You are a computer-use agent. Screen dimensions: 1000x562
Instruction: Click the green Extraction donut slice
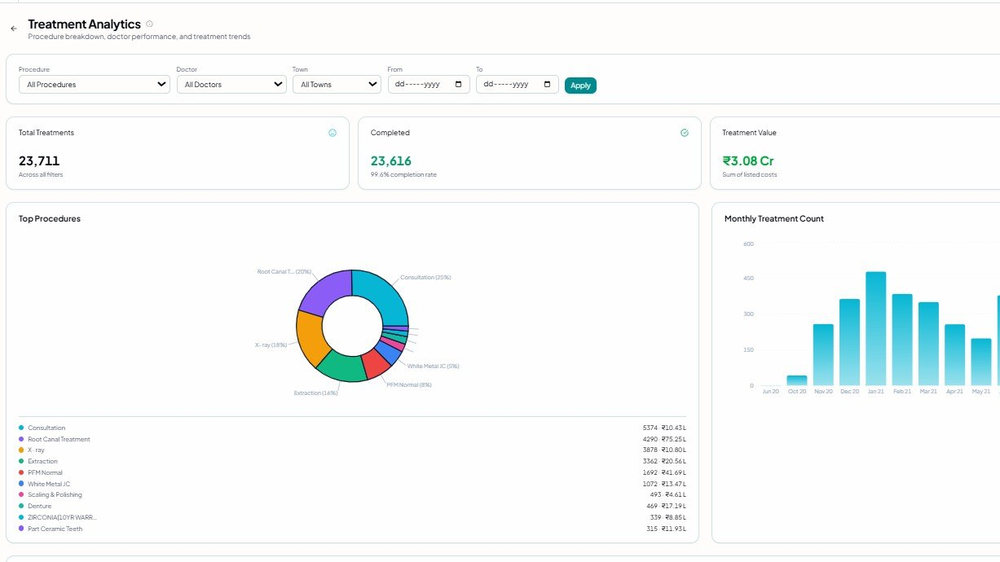tap(342, 368)
